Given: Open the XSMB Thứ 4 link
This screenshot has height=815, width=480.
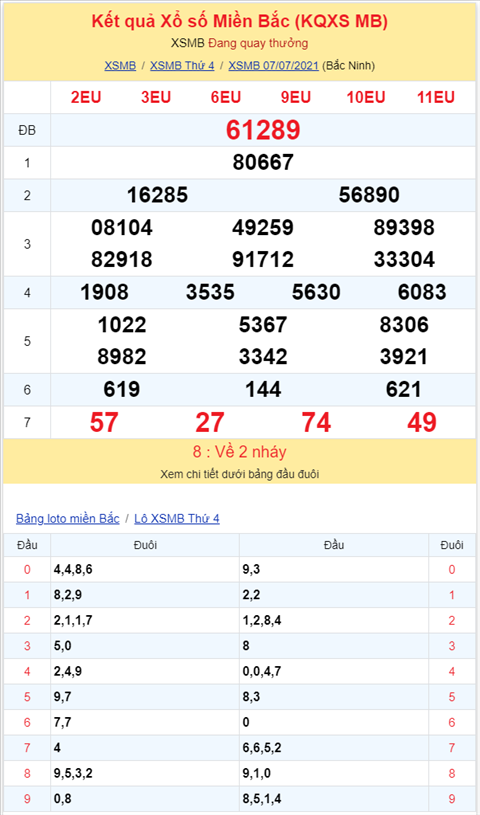Looking at the screenshot, I should click(x=182, y=65).
